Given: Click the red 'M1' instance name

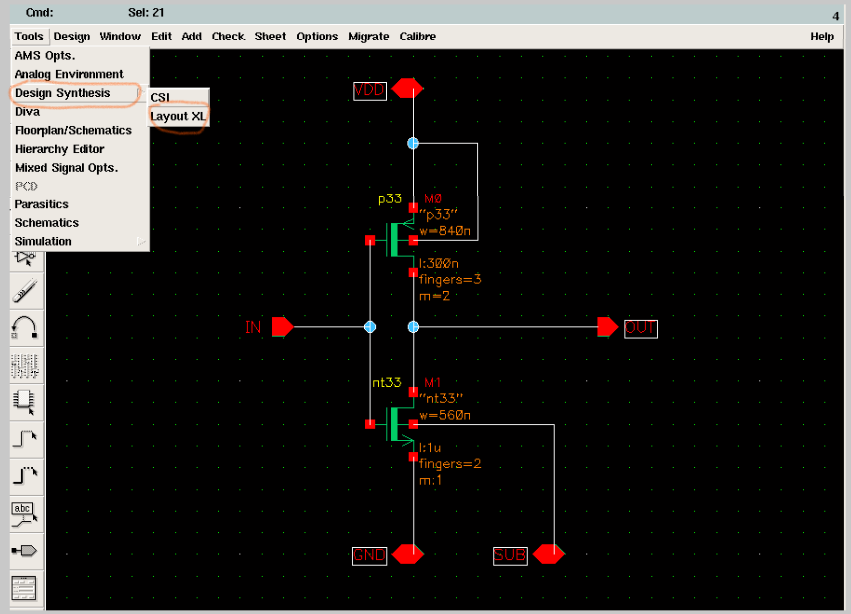Looking at the screenshot, I should point(433,383).
